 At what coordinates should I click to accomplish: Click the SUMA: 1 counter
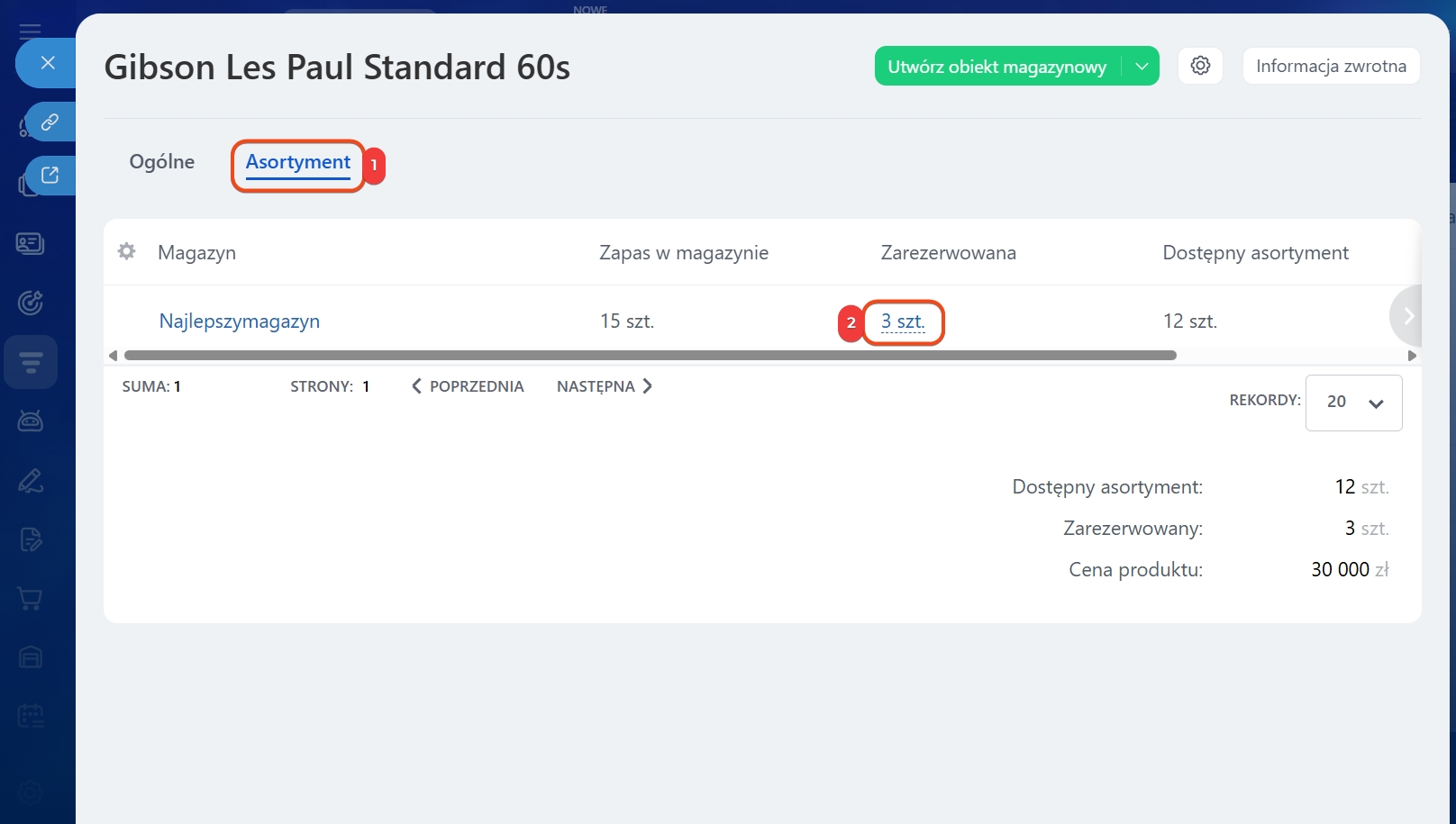151,386
